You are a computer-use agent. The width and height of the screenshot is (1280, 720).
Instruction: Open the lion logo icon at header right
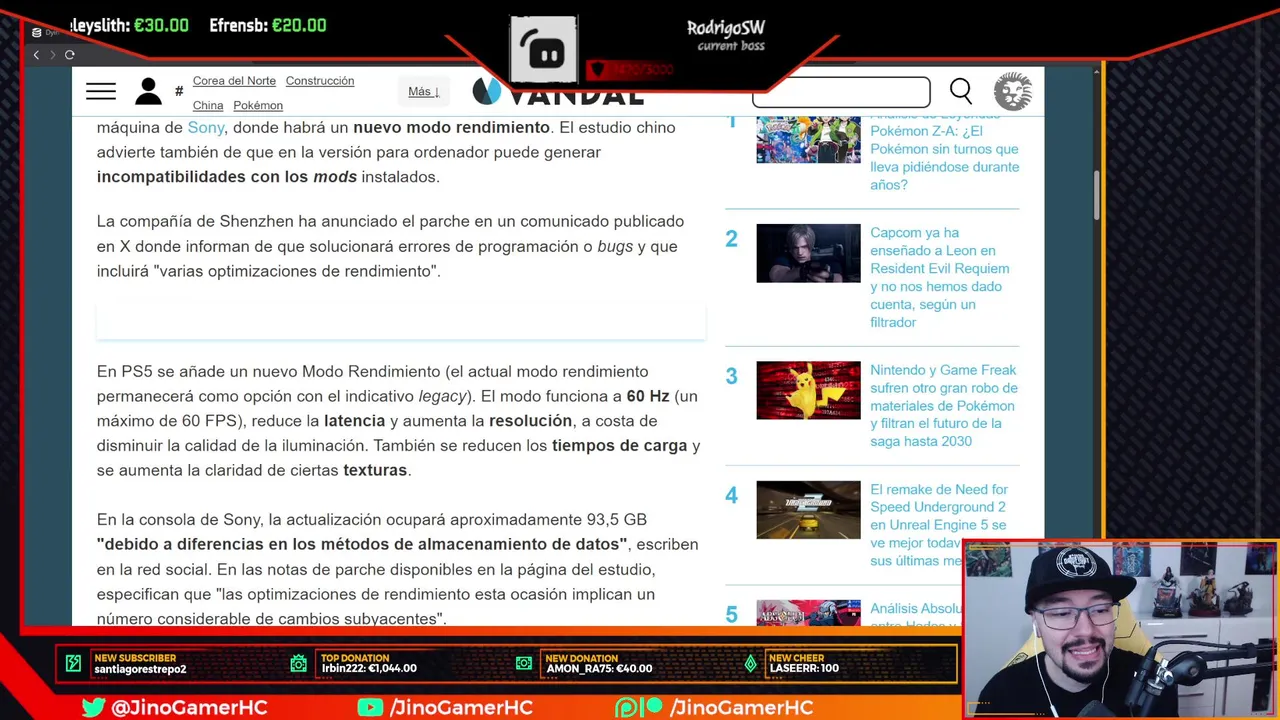(x=1013, y=91)
